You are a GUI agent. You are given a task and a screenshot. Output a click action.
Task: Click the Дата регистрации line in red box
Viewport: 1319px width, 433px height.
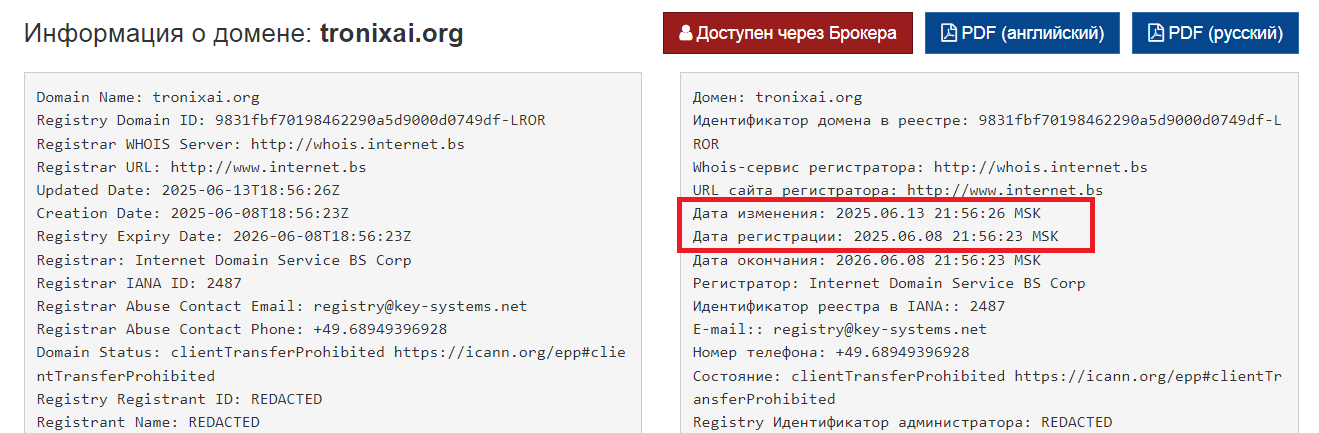pyautogui.click(x=875, y=237)
